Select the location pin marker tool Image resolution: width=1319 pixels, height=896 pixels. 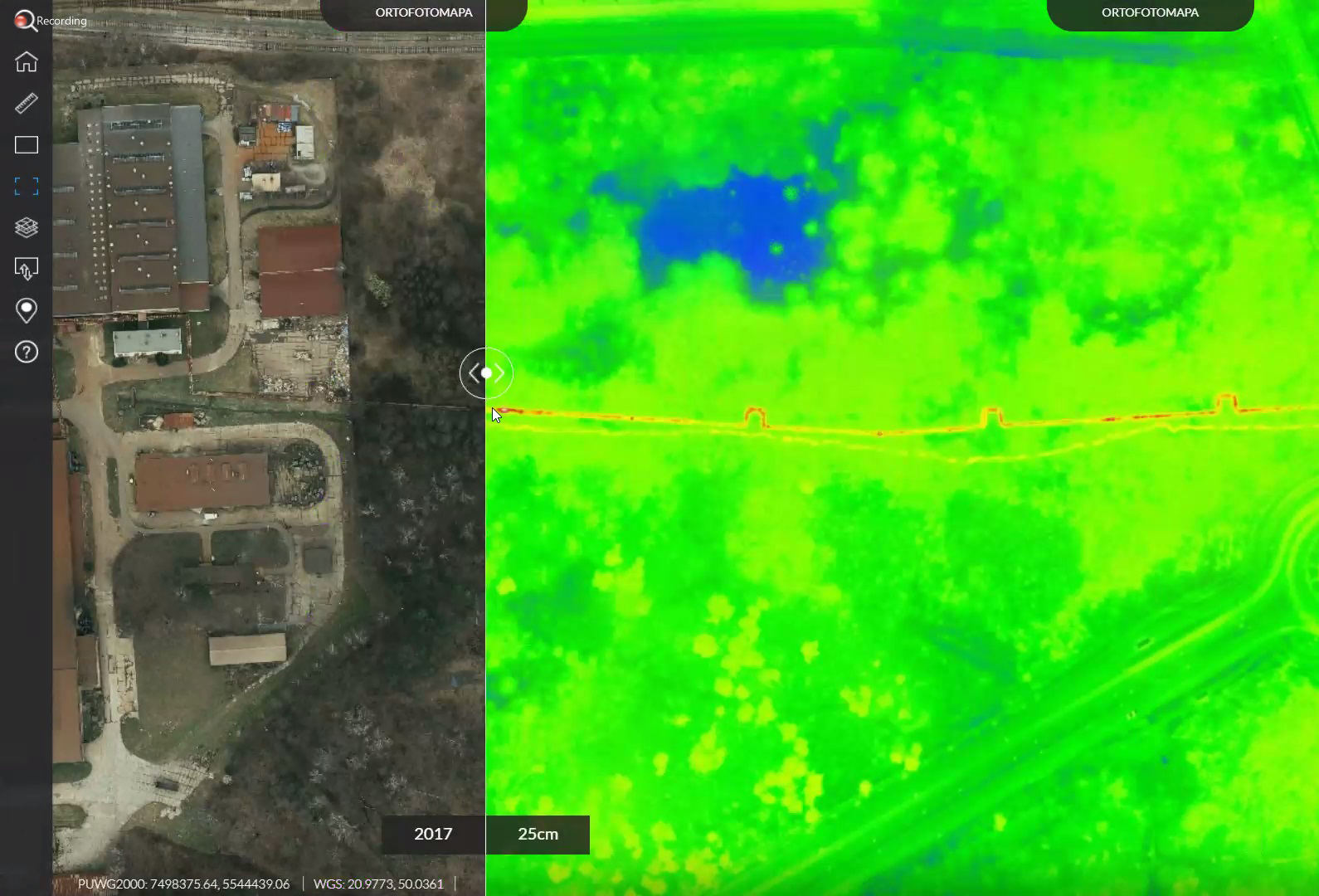pos(27,310)
